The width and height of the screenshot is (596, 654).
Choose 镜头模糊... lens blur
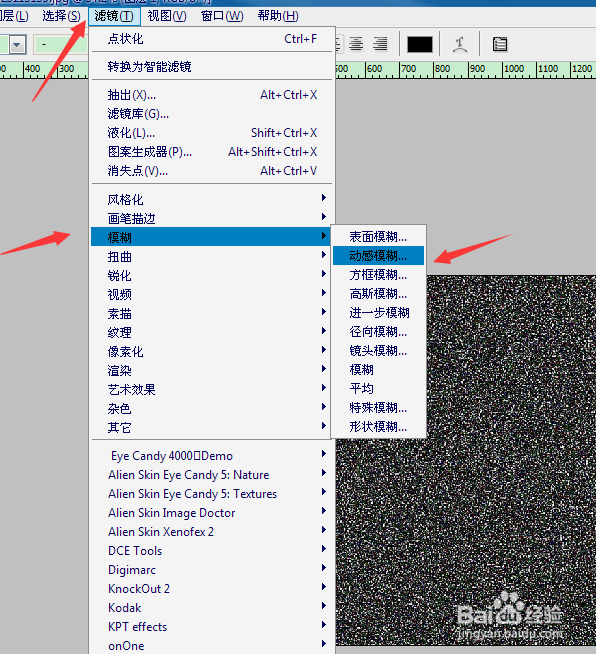pyautogui.click(x=378, y=350)
